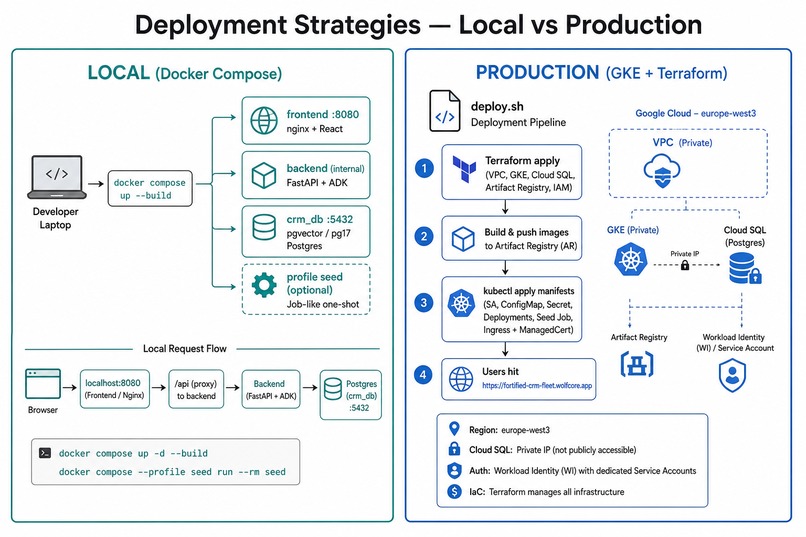
Task: Click the Workload Identity shield person icon
Action: (732, 376)
